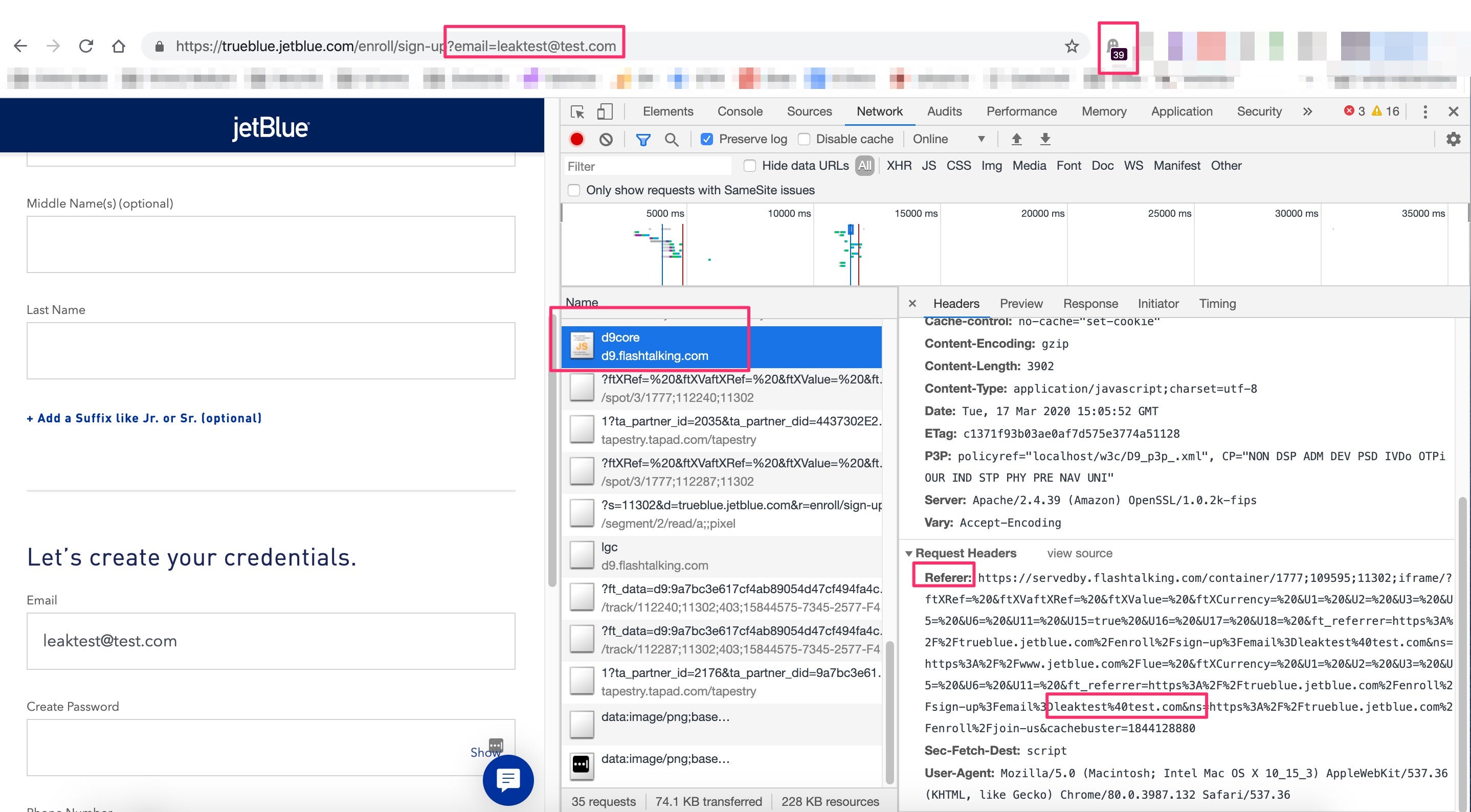Image resolution: width=1471 pixels, height=812 pixels.
Task: Check Hide data URLs
Action: 750,166
